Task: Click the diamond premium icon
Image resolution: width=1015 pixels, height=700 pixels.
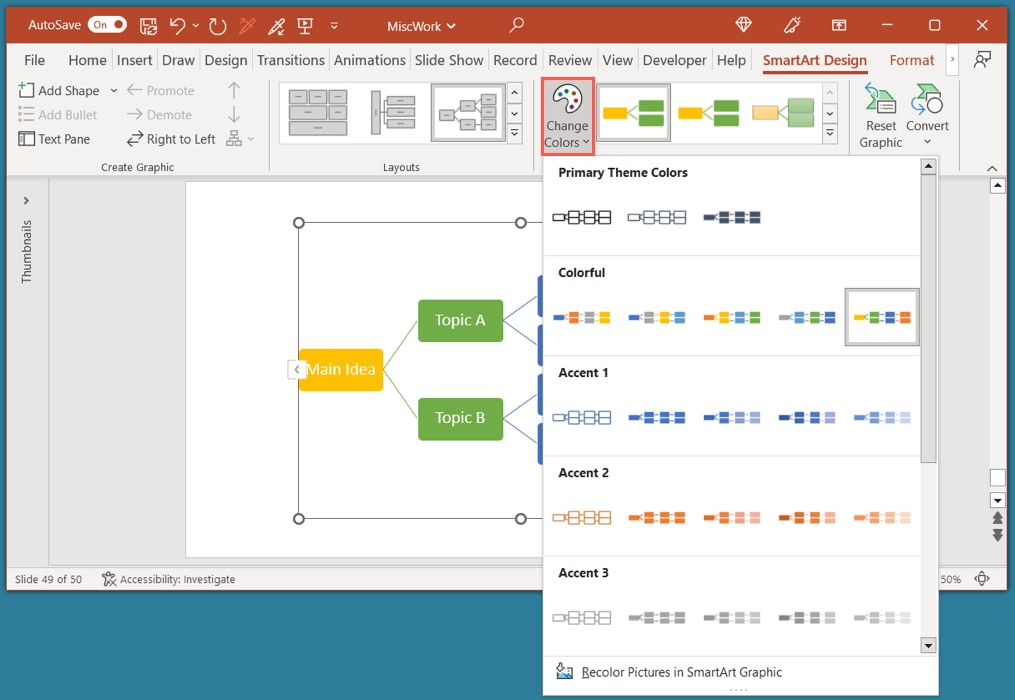Action: 744,25
